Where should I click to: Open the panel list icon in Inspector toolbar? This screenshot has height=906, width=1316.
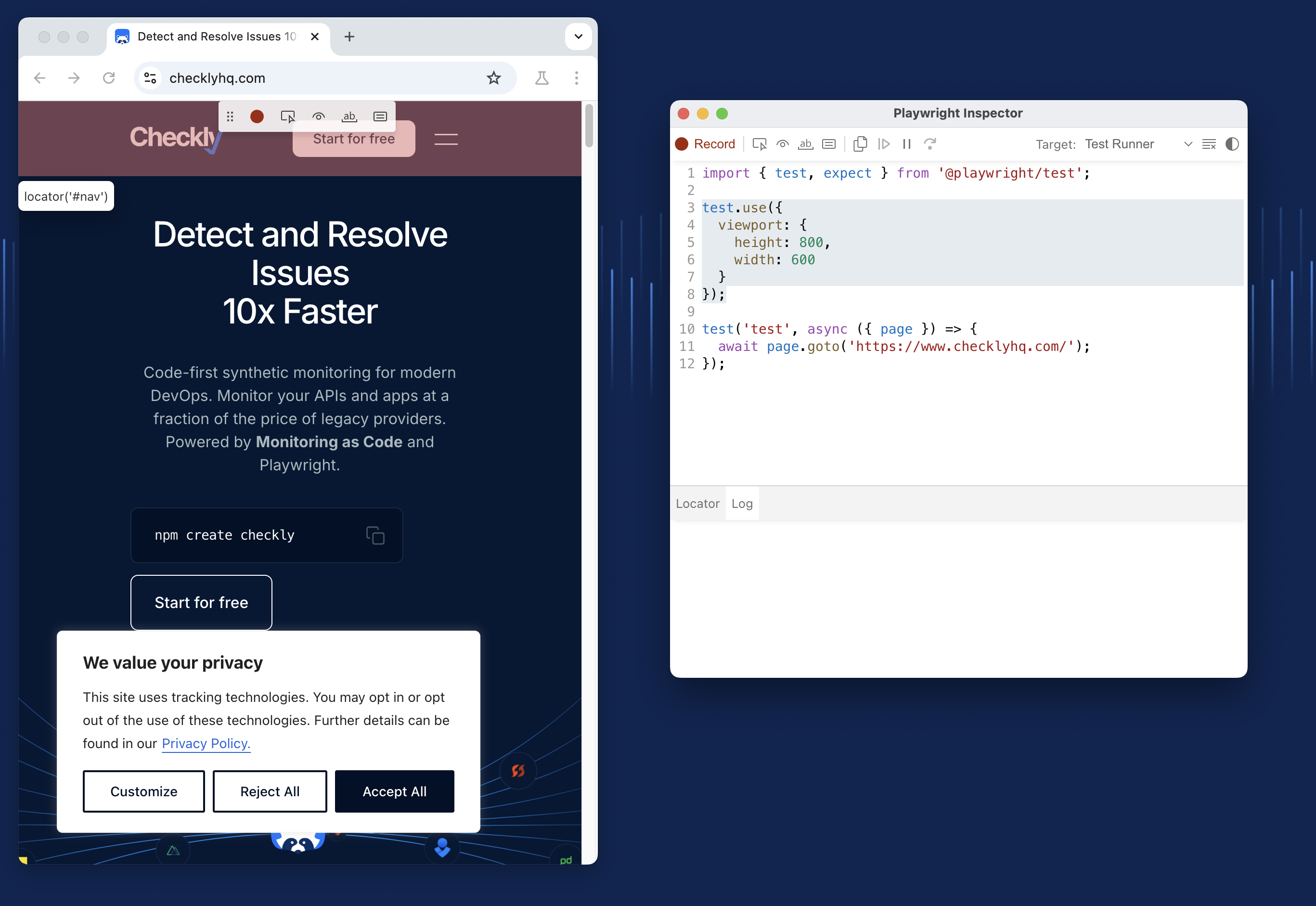pos(1210,144)
